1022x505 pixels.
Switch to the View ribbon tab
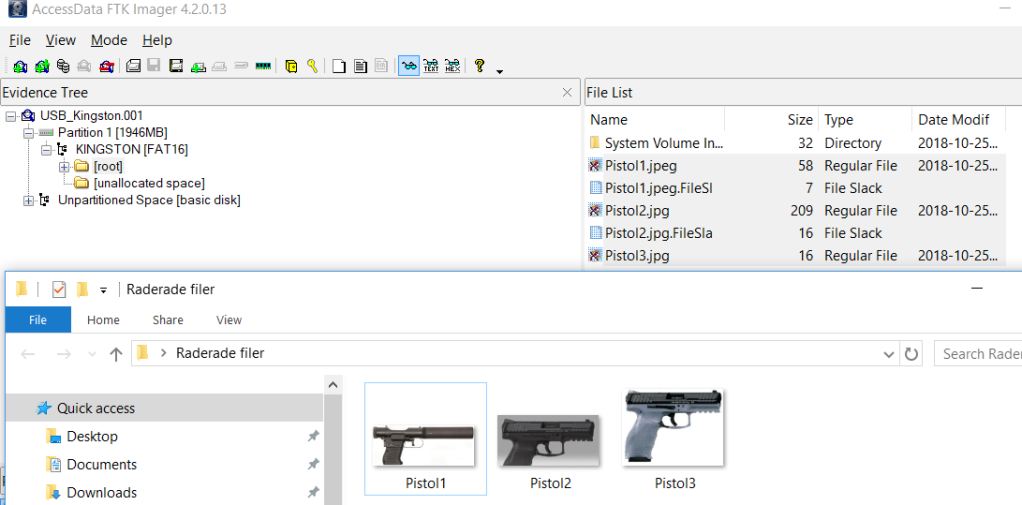click(x=229, y=320)
